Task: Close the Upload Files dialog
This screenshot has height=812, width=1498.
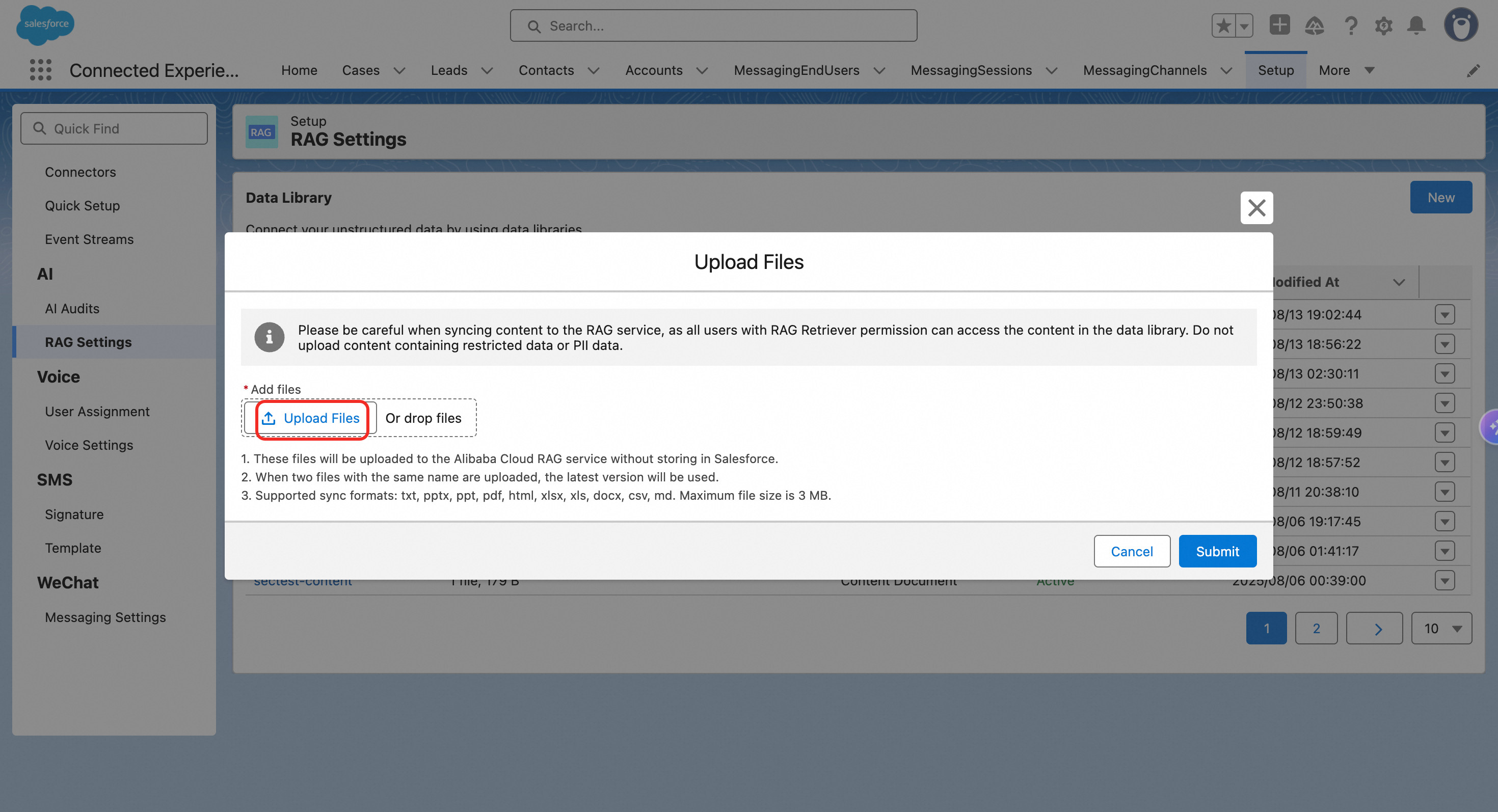Action: point(1256,207)
